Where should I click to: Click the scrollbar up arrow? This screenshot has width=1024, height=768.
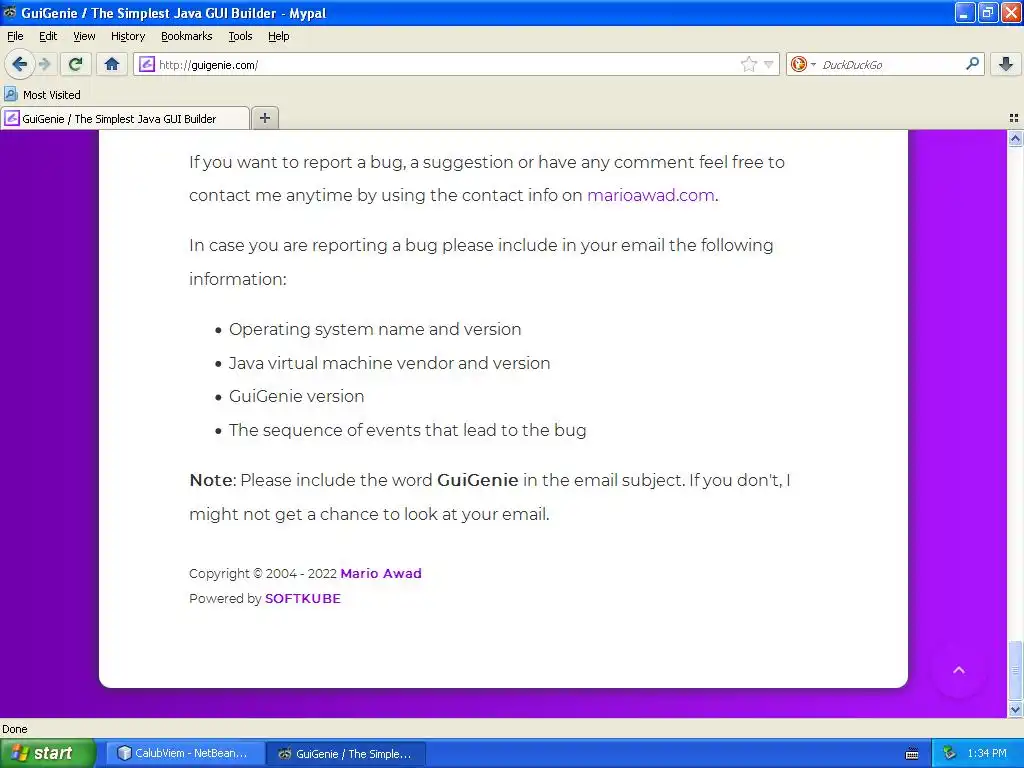1015,138
